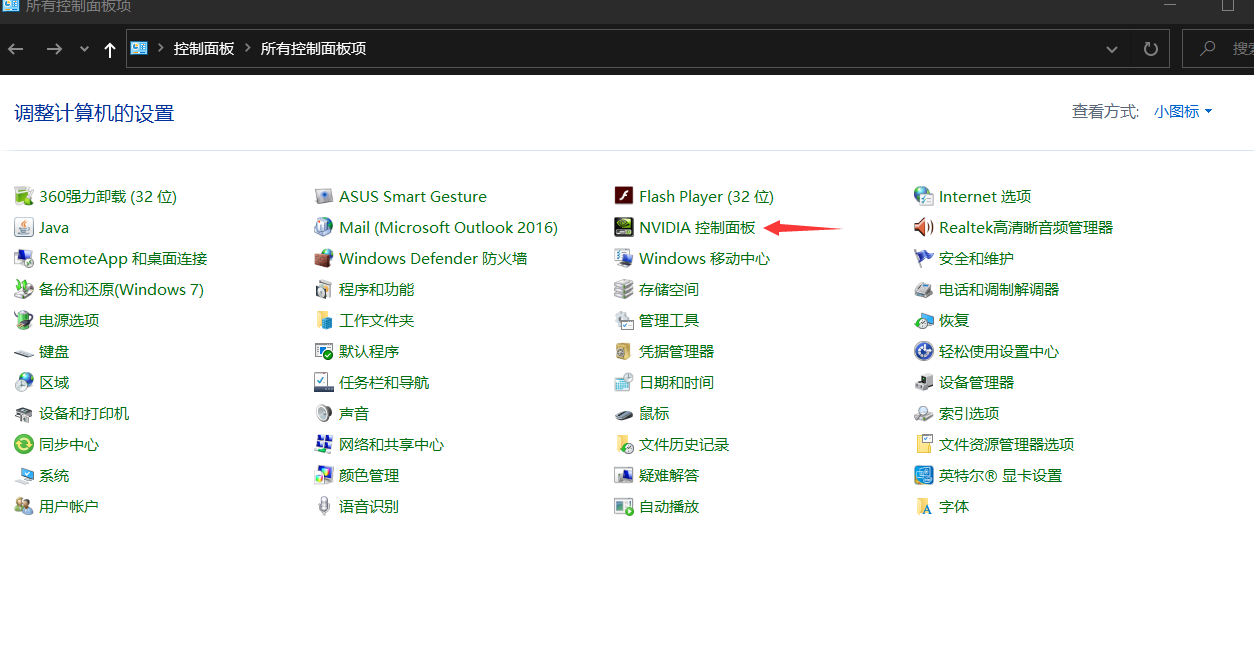Image resolution: width=1254 pixels, height=648 pixels.
Task: Click the 存储空间 icon
Action: click(x=624, y=289)
